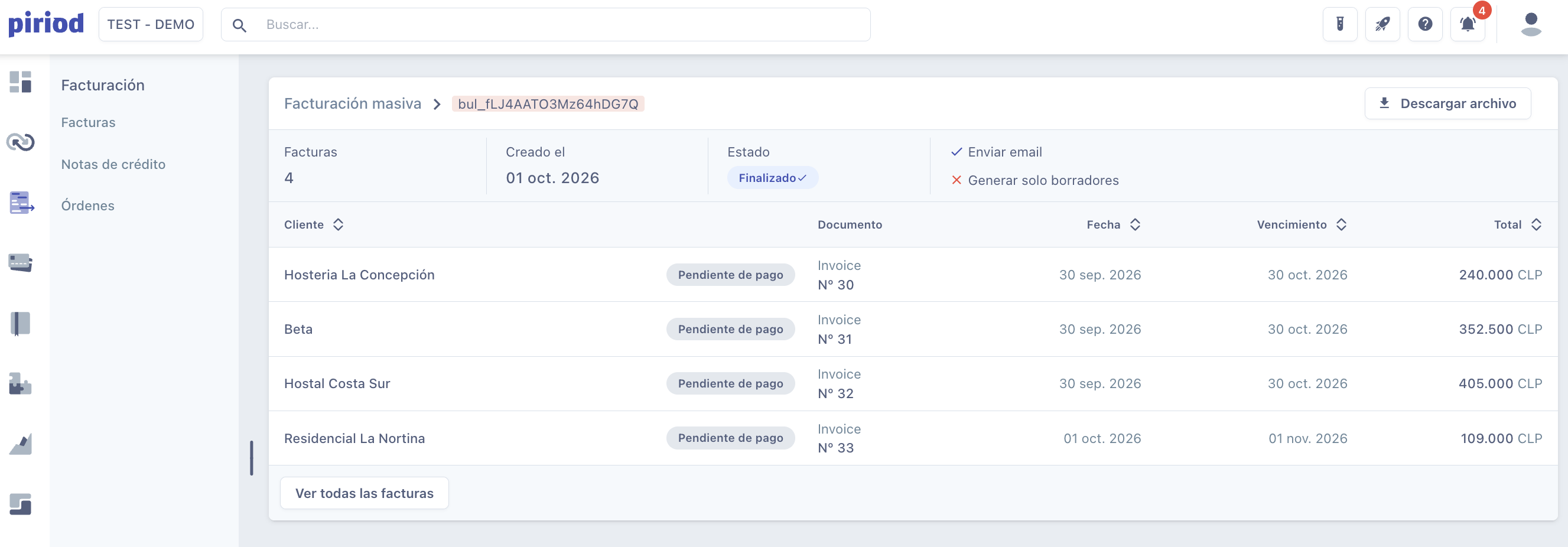The width and height of the screenshot is (1568, 547).
Task: Open the chain link sidebar icon
Action: click(x=20, y=142)
